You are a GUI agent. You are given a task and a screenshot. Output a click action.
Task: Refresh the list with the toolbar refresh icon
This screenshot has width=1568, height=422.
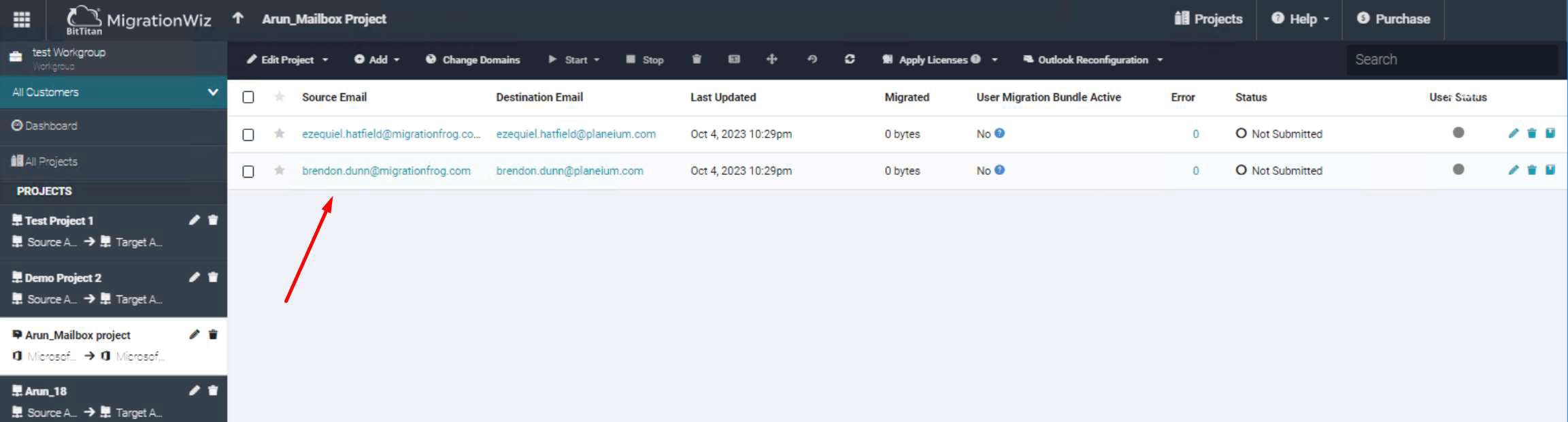(x=850, y=59)
